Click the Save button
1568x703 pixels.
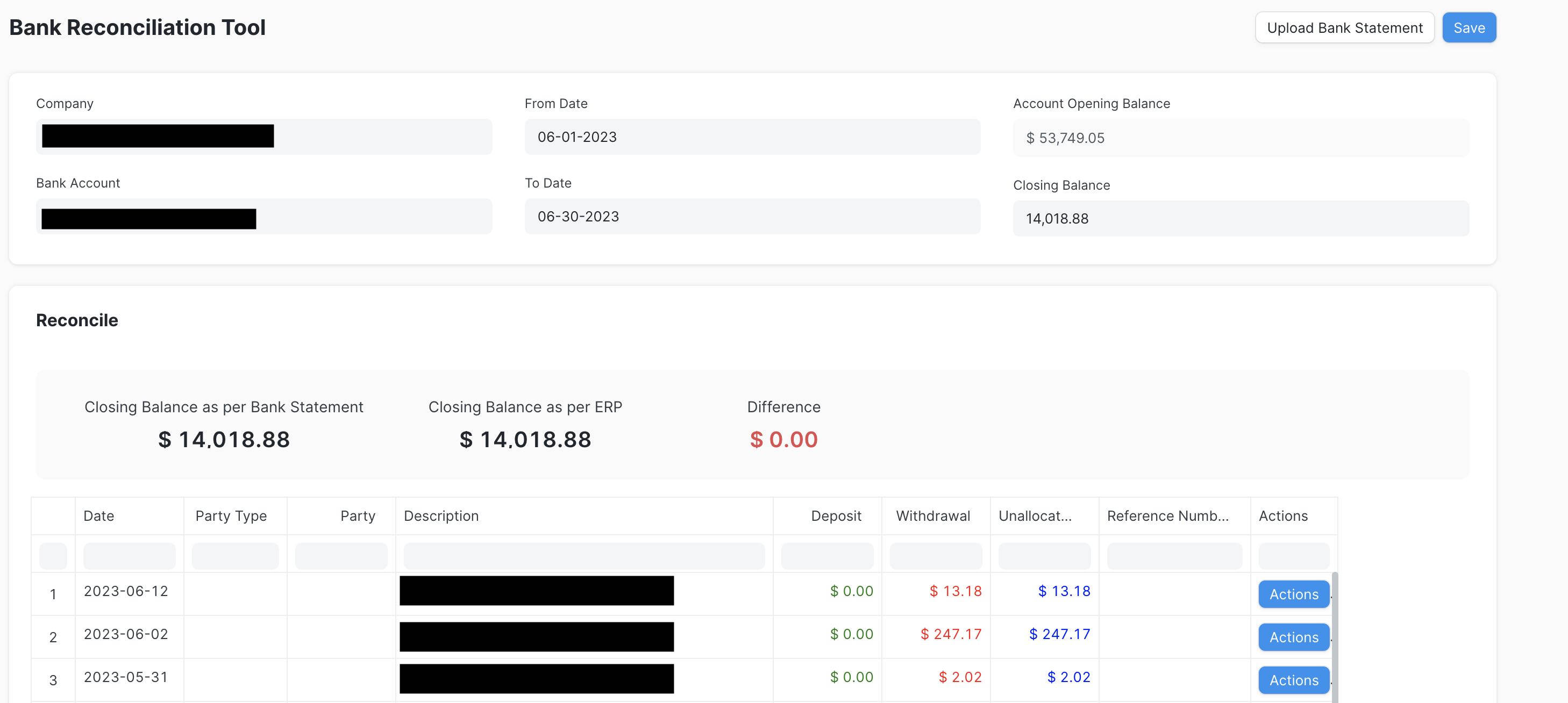pyautogui.click(x=1469, y=27)
